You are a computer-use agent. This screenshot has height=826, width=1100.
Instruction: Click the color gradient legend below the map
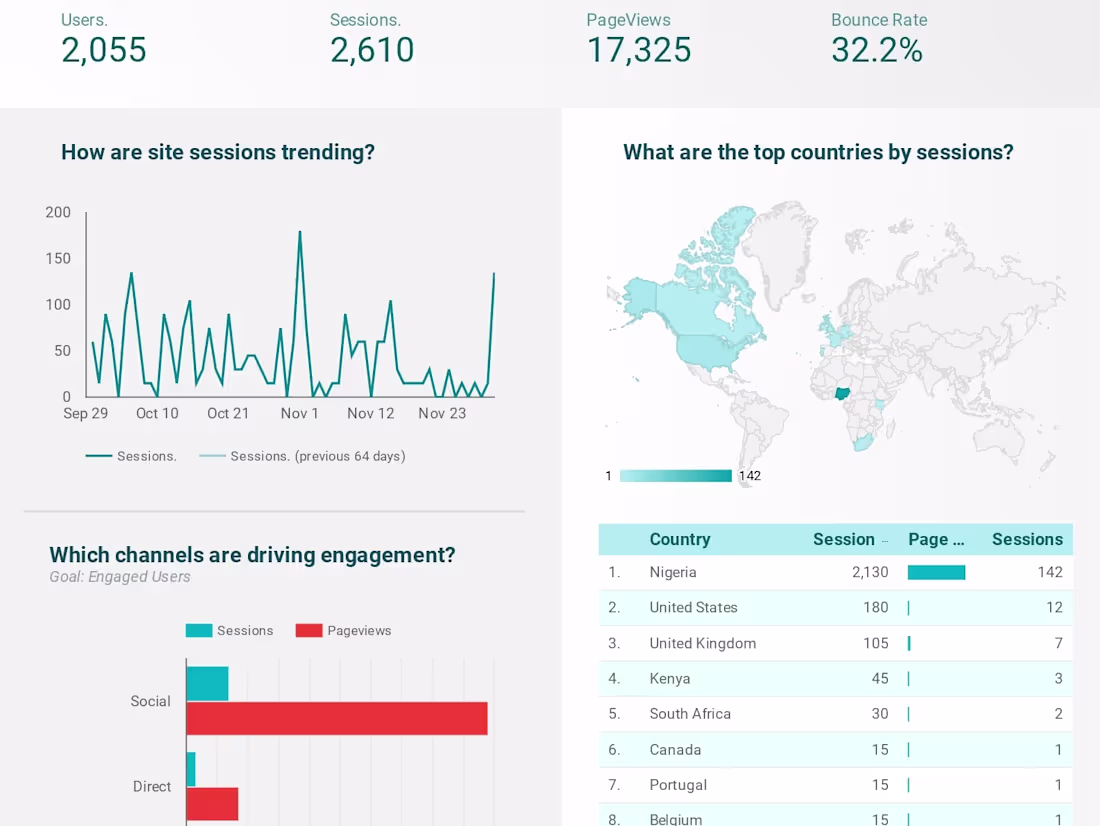click(x=675, y=475)
